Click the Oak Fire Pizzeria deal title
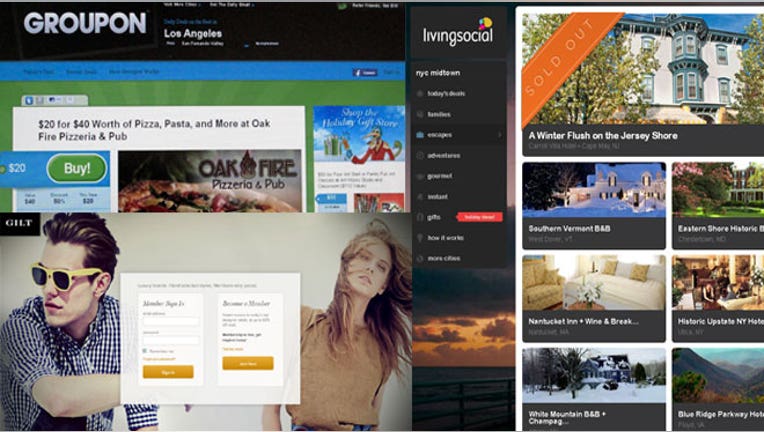The width and height of the screenshot is (764, 432). click(x=154, y=130)
